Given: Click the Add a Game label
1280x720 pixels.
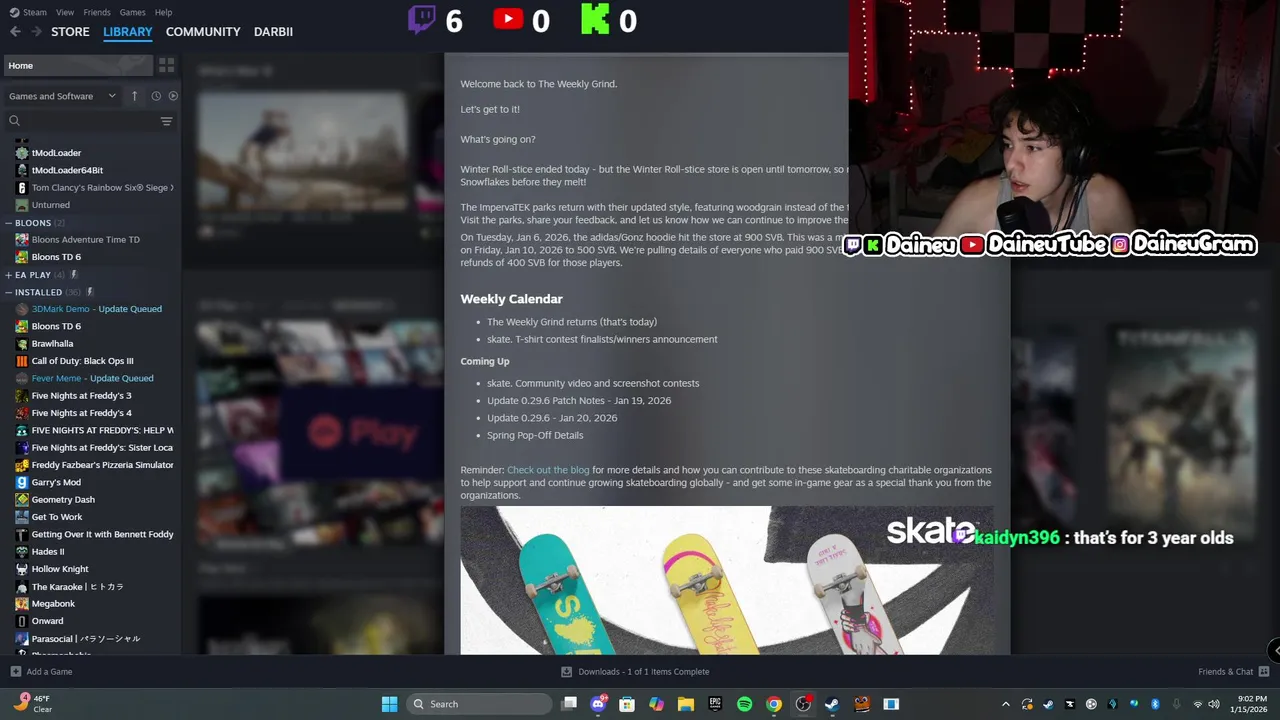Looking at the screenshot, I should coord(49,672).
